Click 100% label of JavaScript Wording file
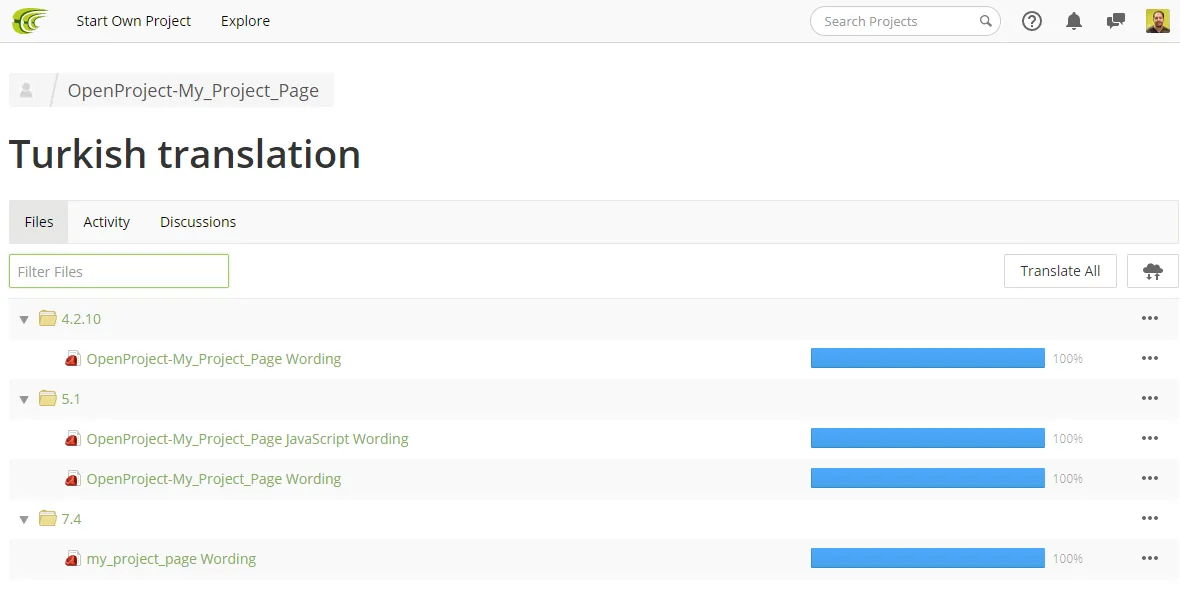The height and width of the screenshot is (594, 1180). click(x=1067, y=438)
